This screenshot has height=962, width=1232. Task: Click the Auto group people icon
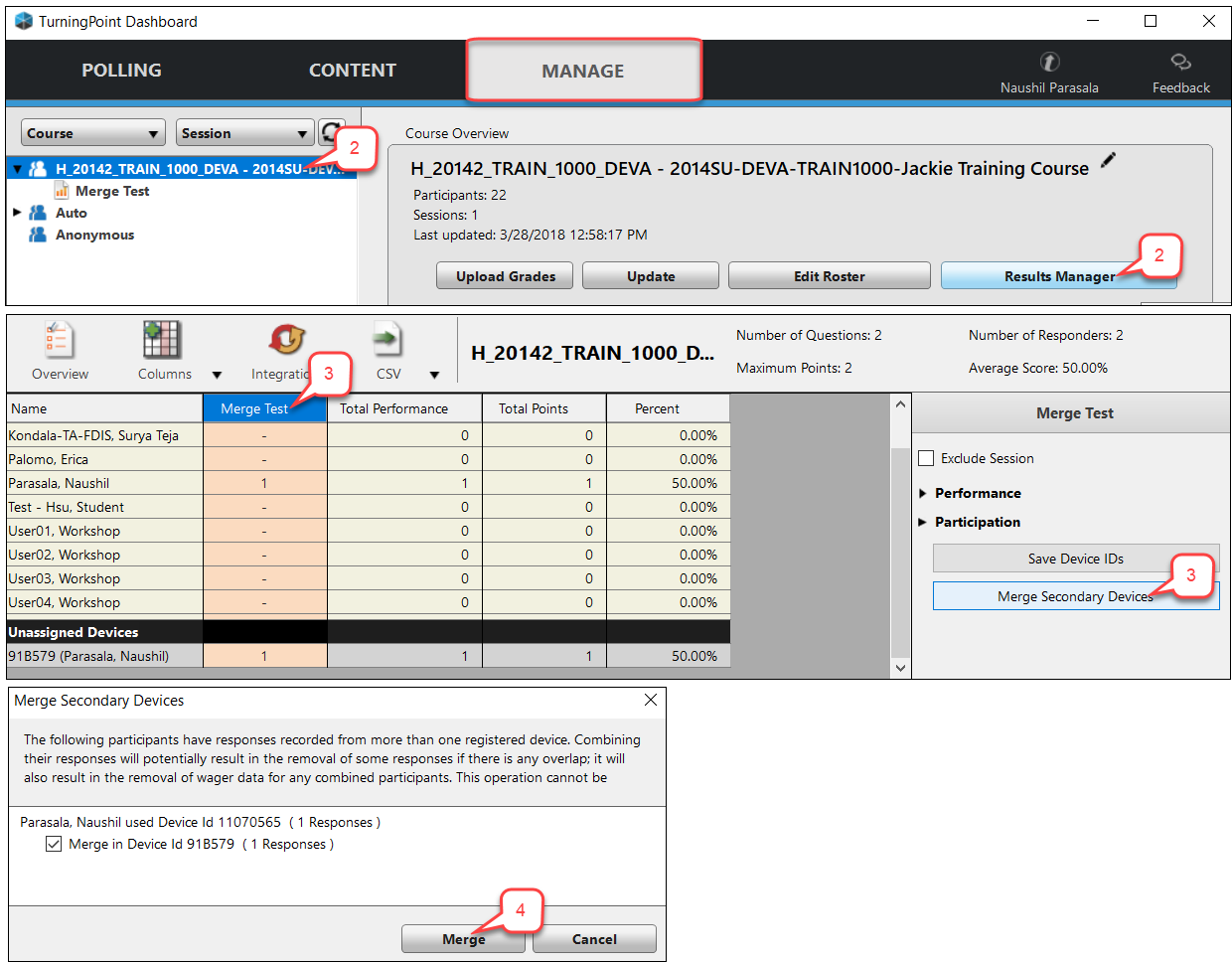click(x=38, y=213)
